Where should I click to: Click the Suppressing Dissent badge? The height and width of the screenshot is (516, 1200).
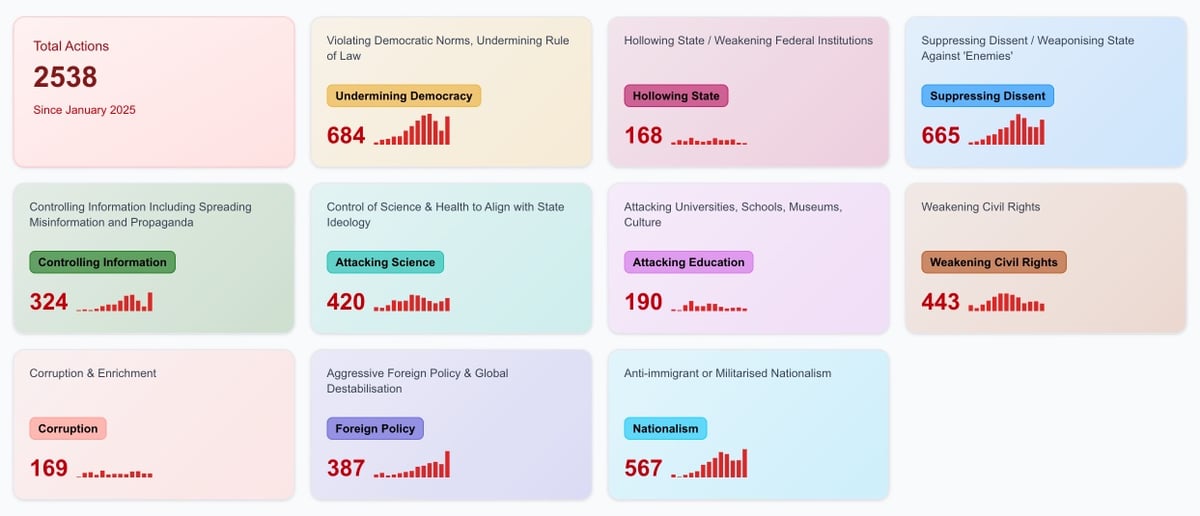pos(987,96)
